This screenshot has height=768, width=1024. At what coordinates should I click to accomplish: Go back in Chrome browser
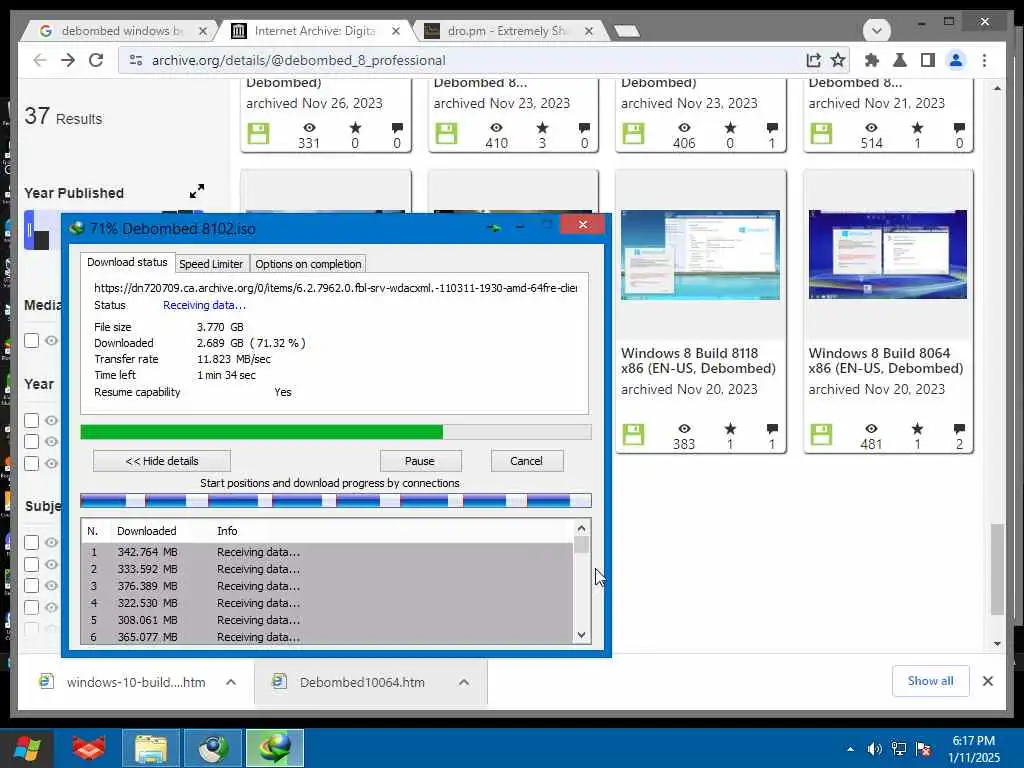tap(40, 60)
